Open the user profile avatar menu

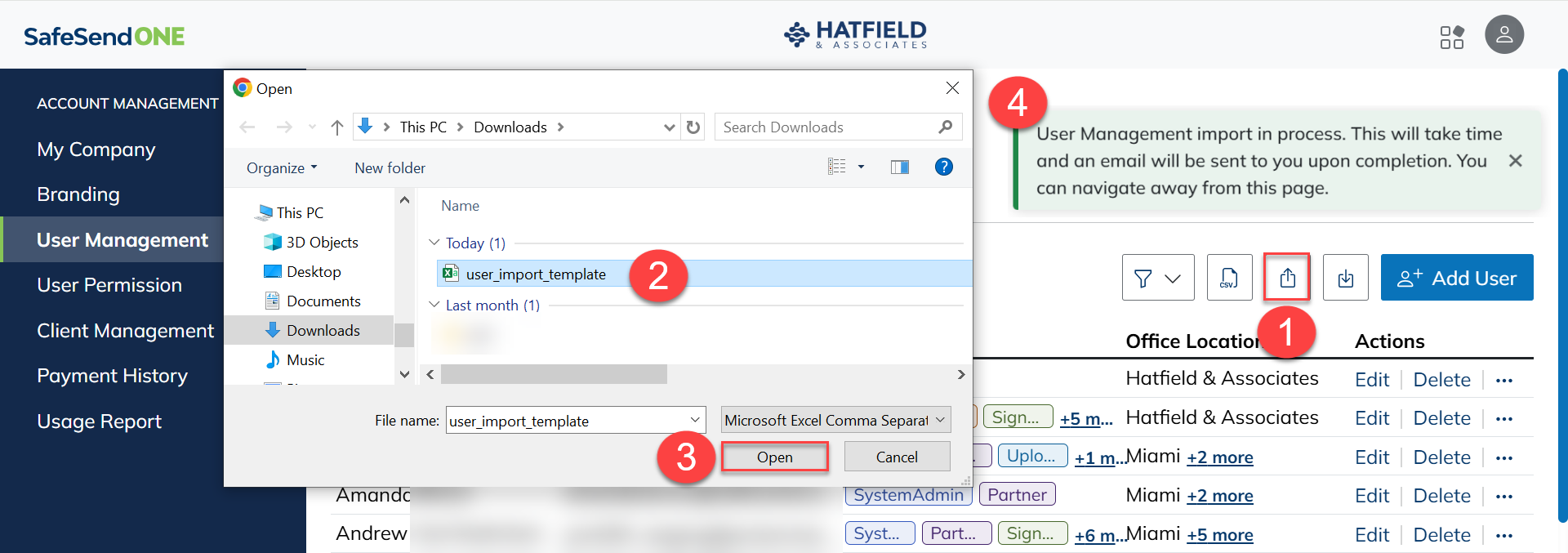[x=1504, y=35]
